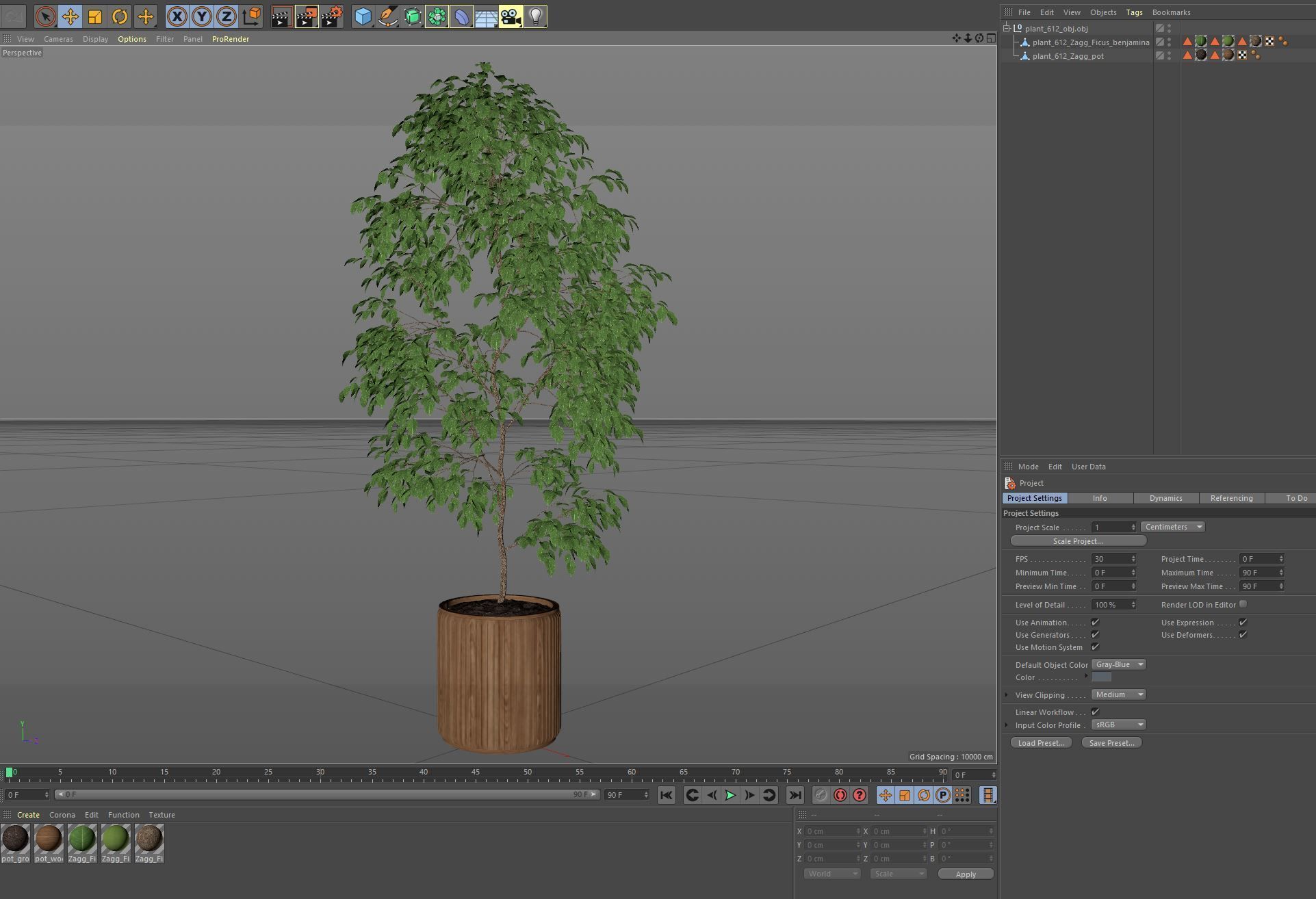Image resolution: width=1316 pixels, height=899 pixels.
Task: Click the Cube primitive icon
Action: [363, 16]
